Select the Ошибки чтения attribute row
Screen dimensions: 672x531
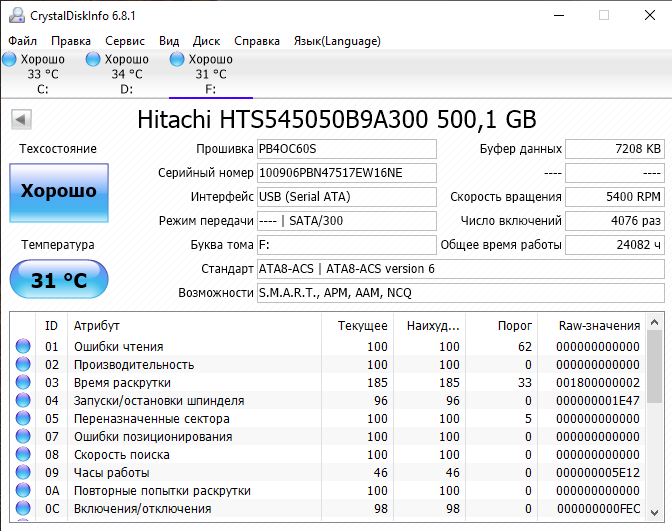point(328,346)
